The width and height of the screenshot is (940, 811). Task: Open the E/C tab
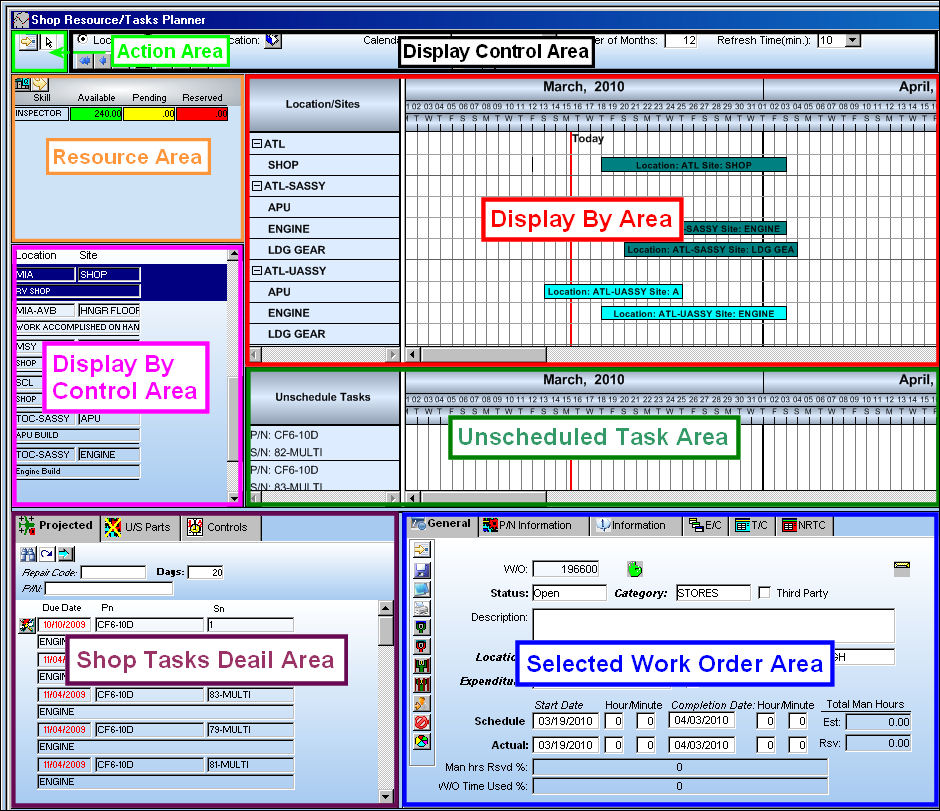tap(705, 526)
